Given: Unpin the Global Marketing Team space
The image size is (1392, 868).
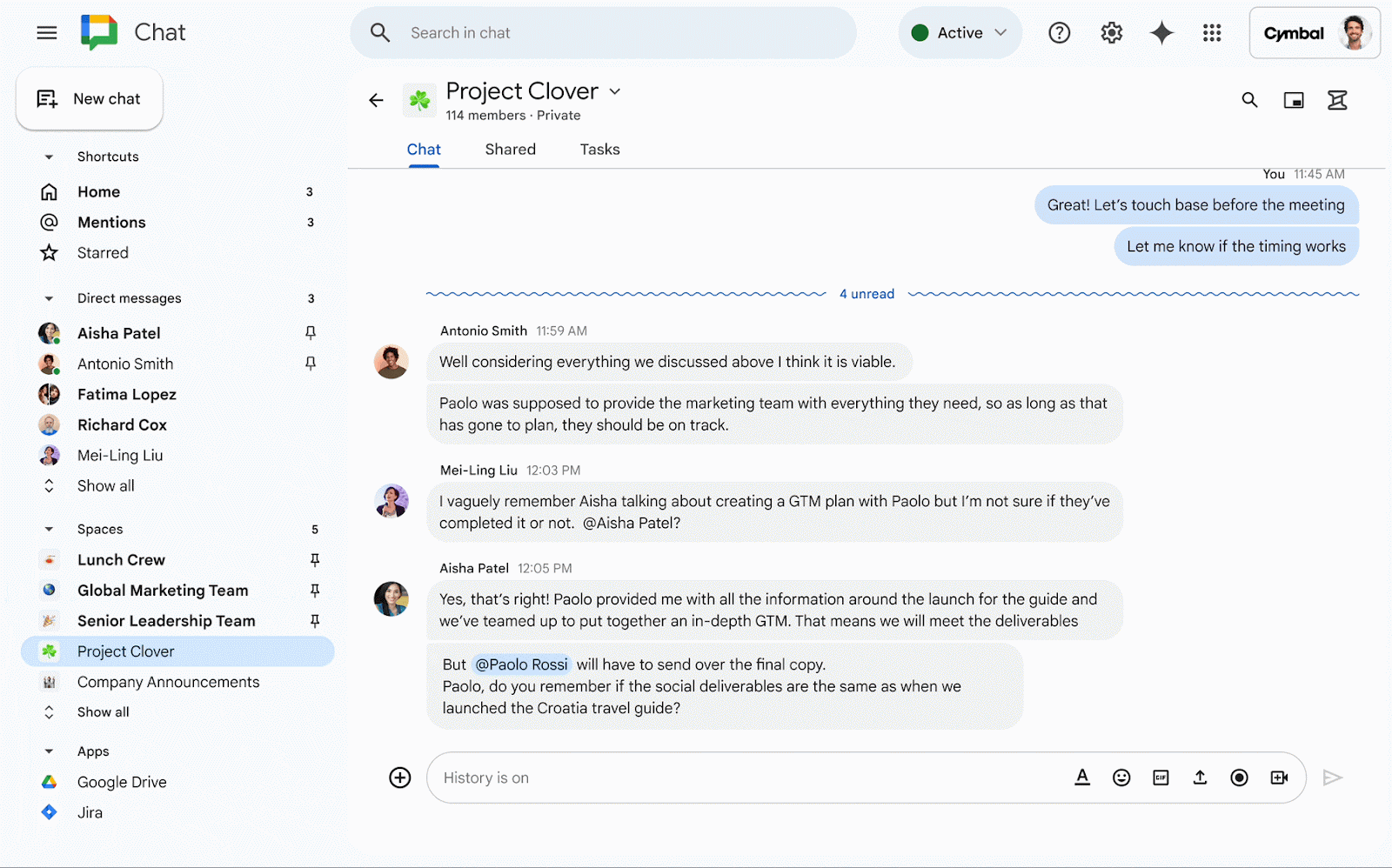Looking at the screenshot, I should [315, 590].
